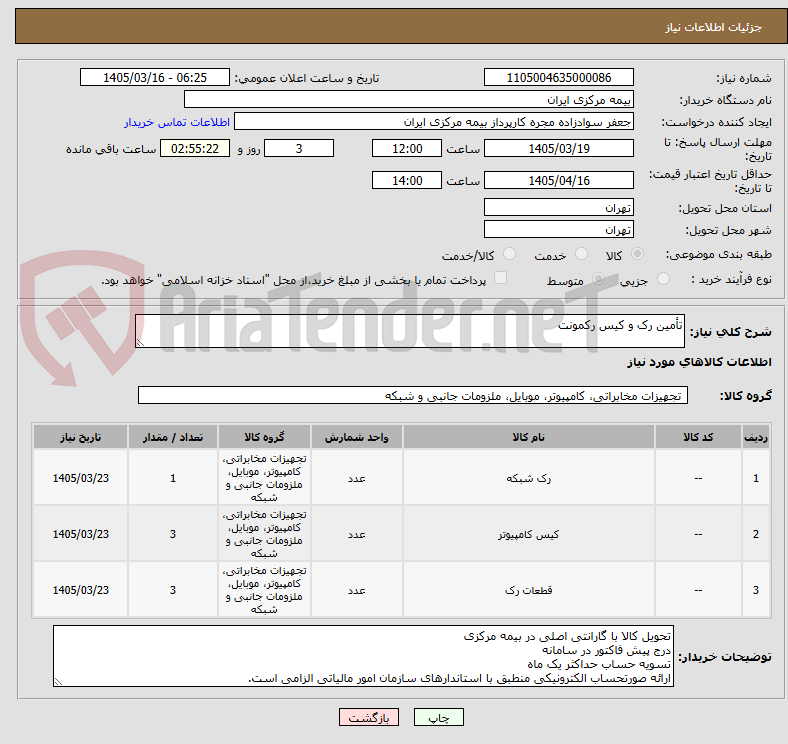Click the delivery city field تهران

pos(559,229)
